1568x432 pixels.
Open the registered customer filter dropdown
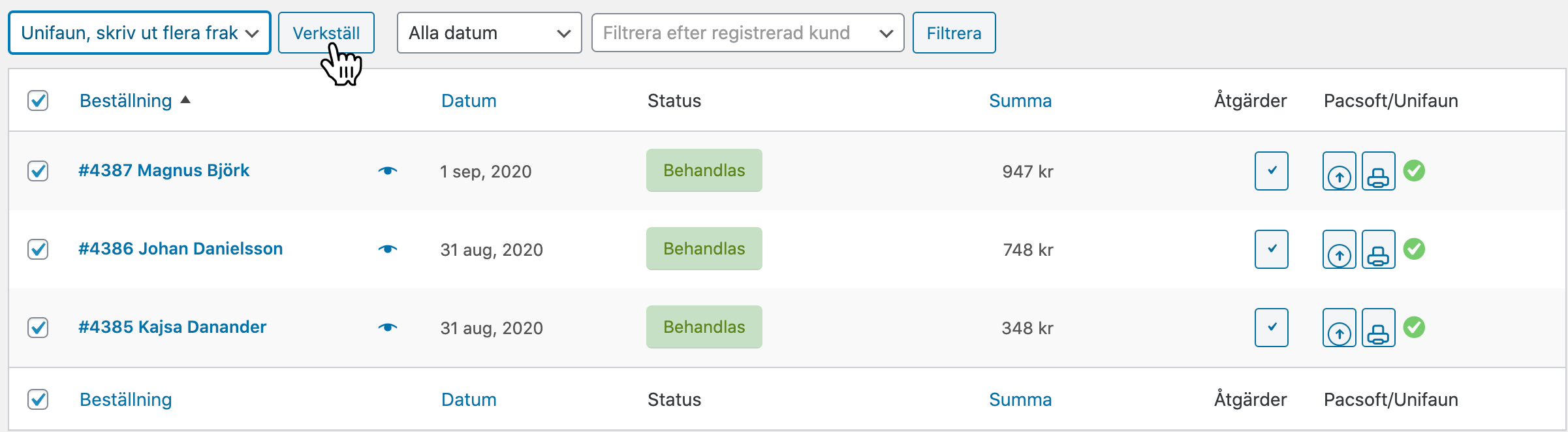(x=747, y=33)
